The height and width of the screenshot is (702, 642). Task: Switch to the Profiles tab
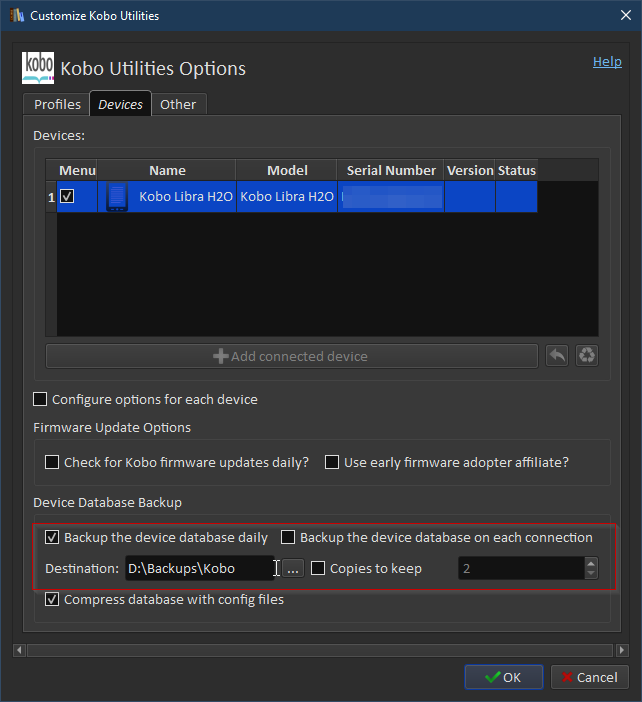click(57, 105)
